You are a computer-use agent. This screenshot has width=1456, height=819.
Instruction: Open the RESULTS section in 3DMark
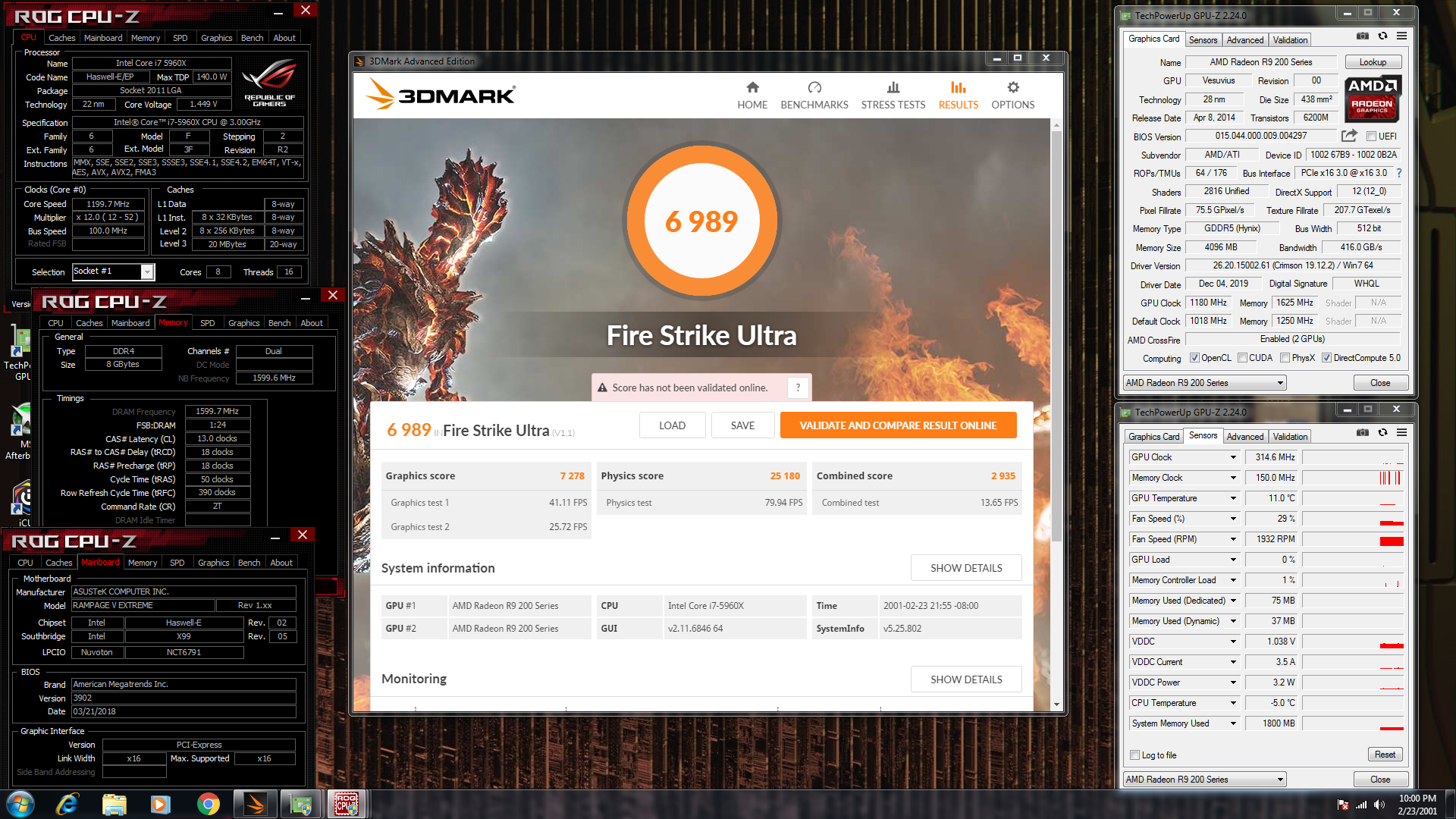point(959,96)
